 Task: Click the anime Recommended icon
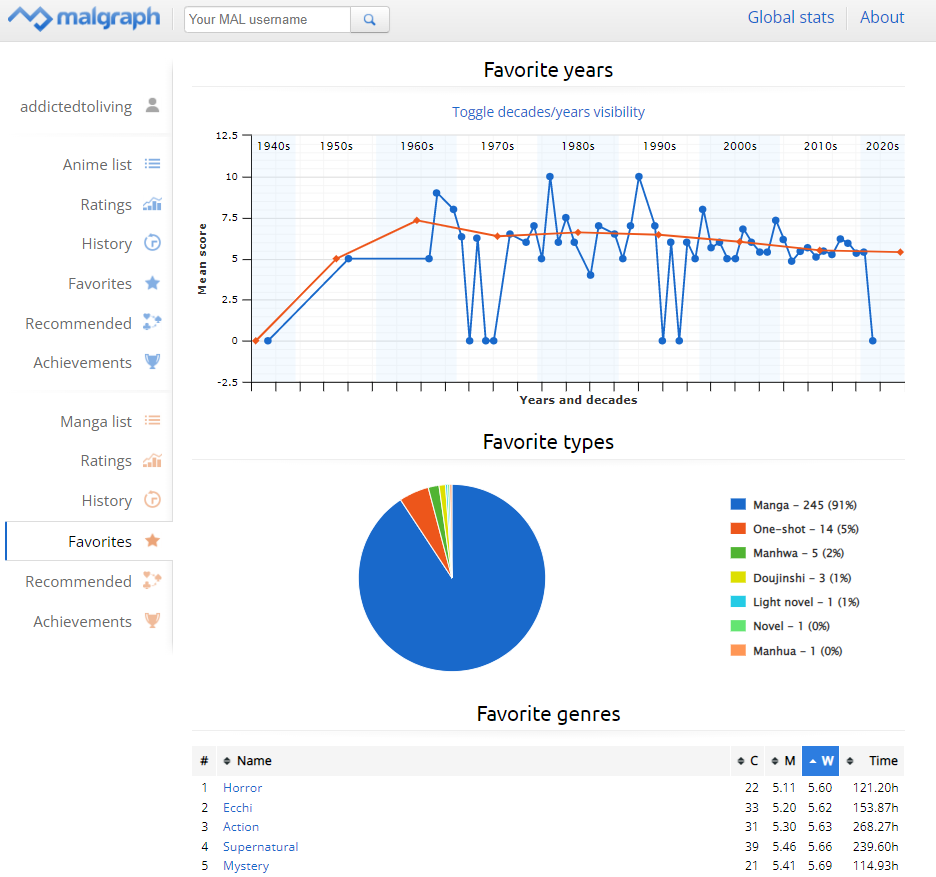tap(152, 323)
